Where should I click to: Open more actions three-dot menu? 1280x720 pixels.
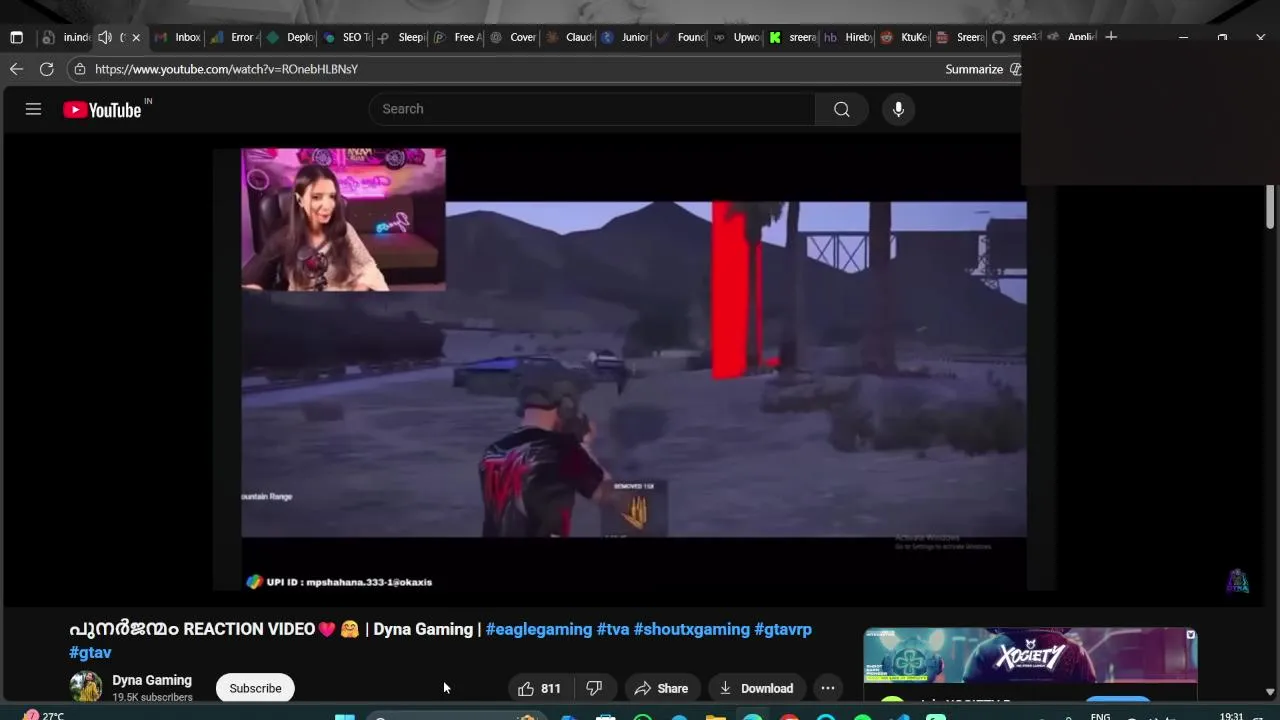(x=828, y=688)
